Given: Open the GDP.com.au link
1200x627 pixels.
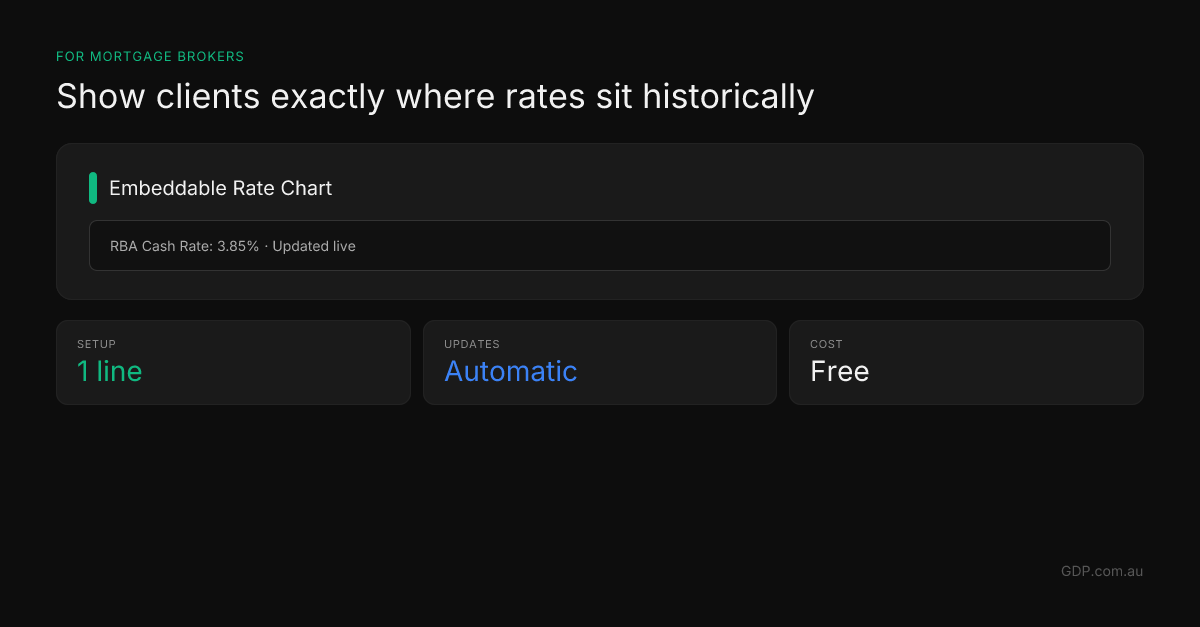Looking at the screenshot, I should 1101,571.
